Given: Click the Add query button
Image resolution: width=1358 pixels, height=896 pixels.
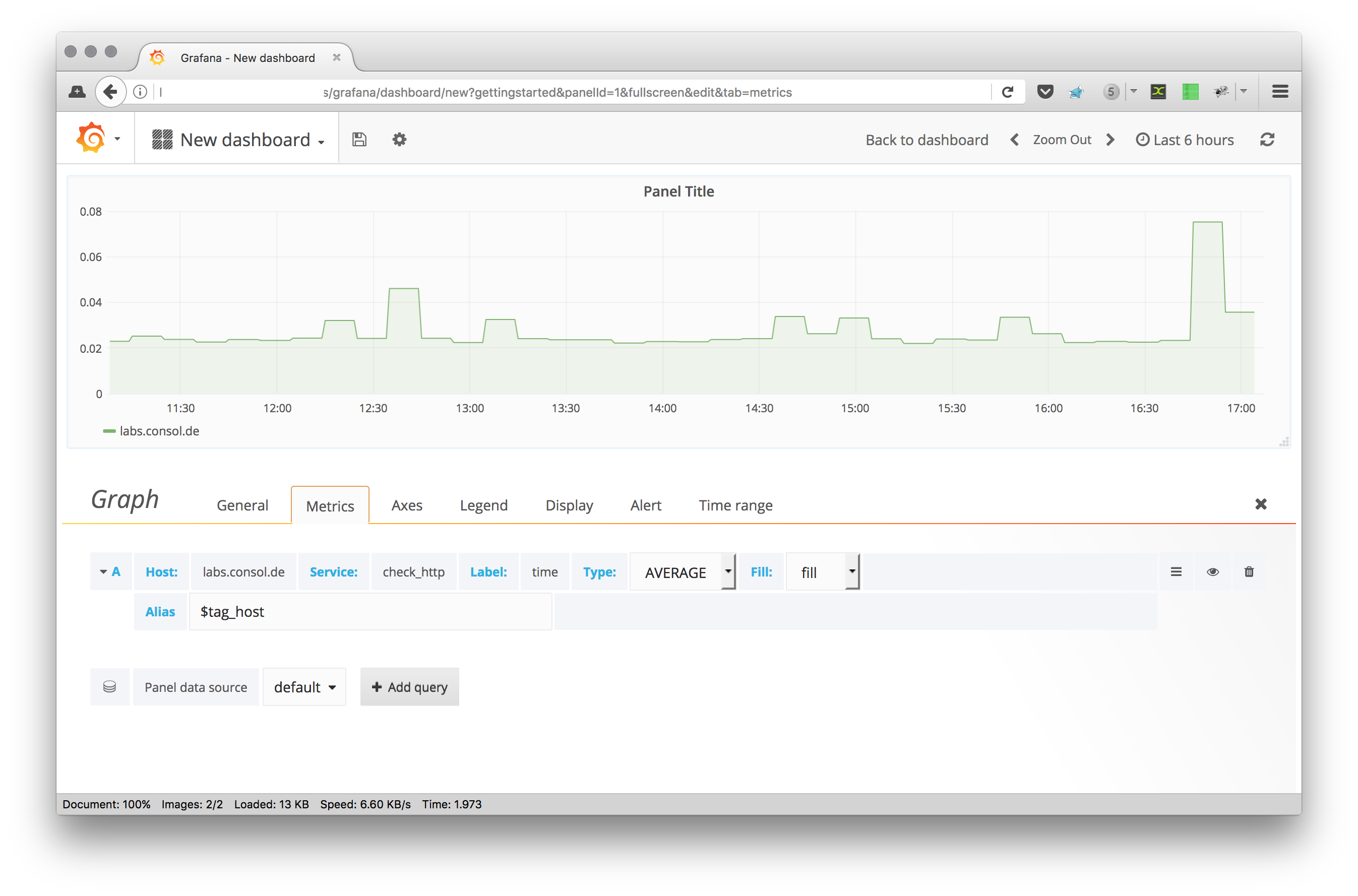Looking at the screenshot, I should click(x=408, y=686).
